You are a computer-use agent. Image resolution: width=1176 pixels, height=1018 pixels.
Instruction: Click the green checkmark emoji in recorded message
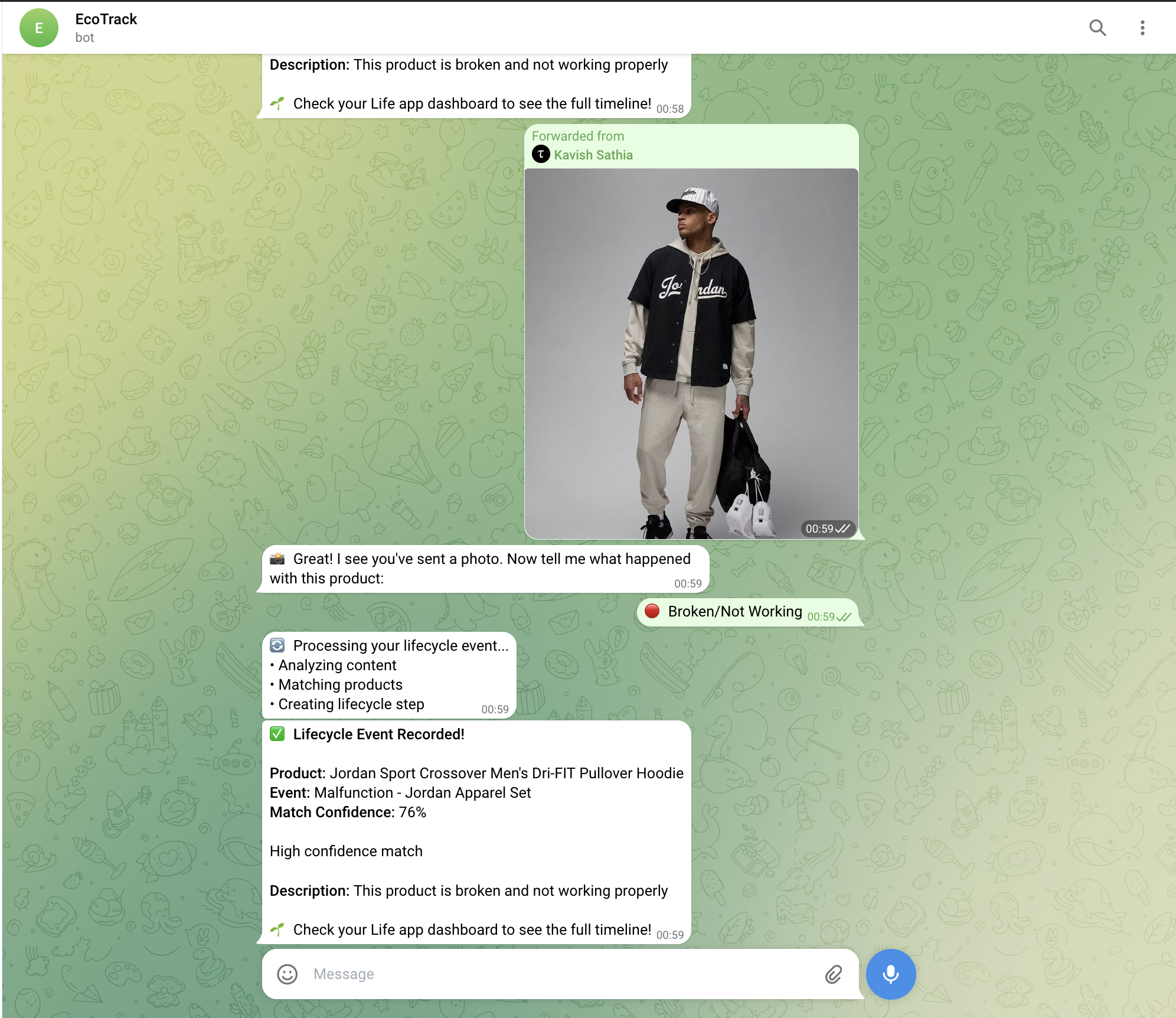277,734
